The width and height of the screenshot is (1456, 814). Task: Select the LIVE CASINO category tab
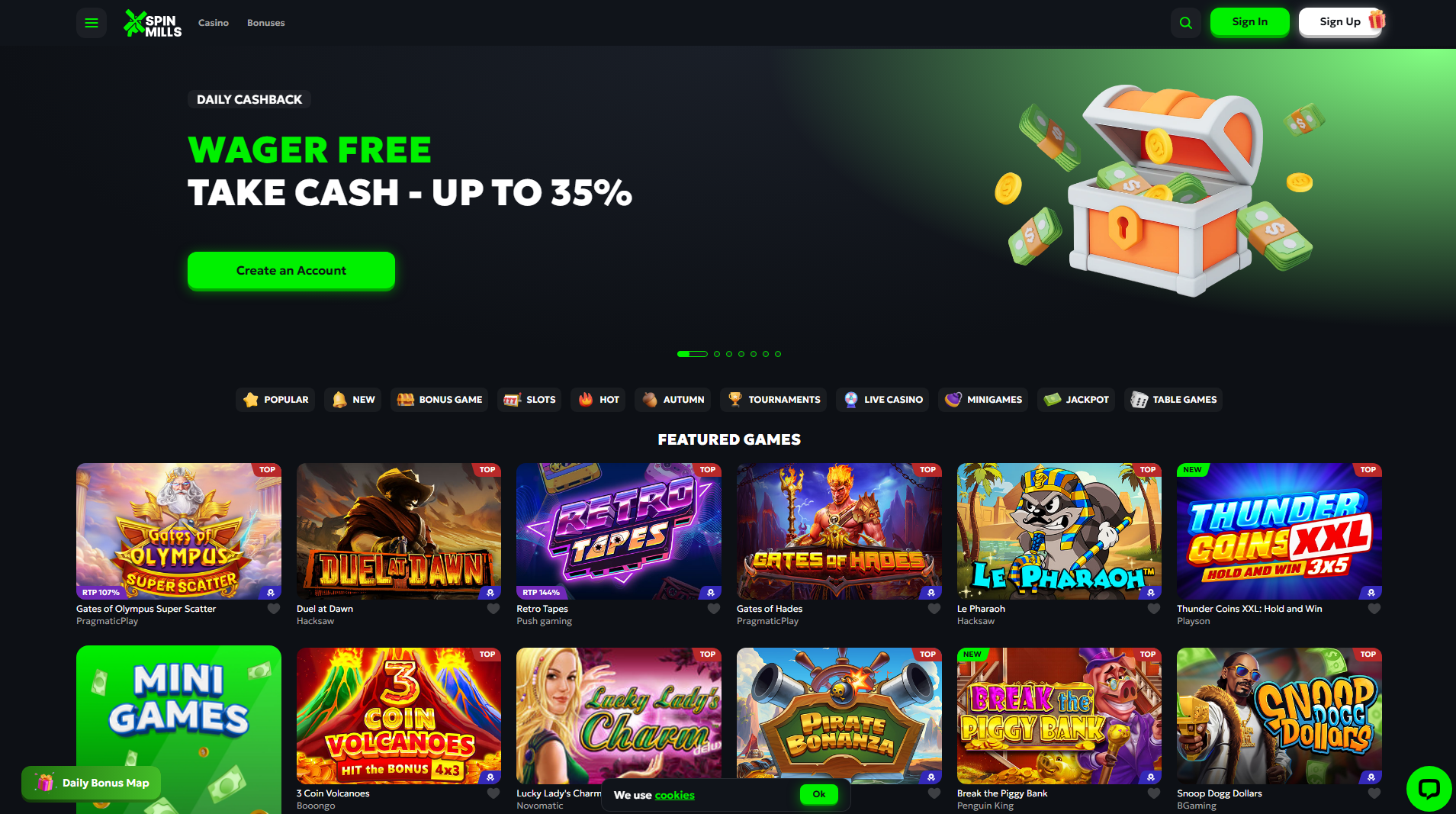(882, 400)
